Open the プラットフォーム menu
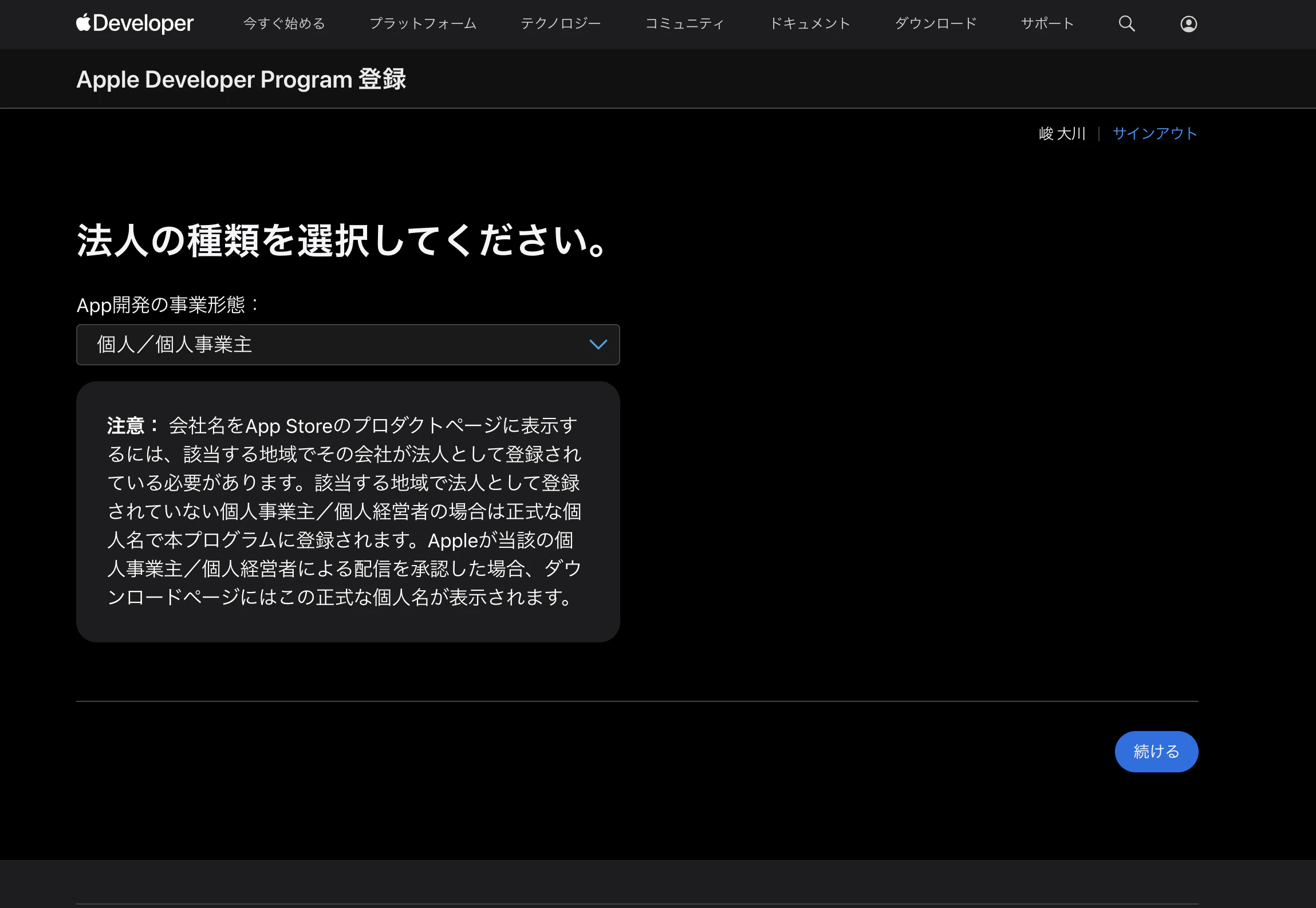The height and width of the screenshot is (908, 1316). [423, 23]
